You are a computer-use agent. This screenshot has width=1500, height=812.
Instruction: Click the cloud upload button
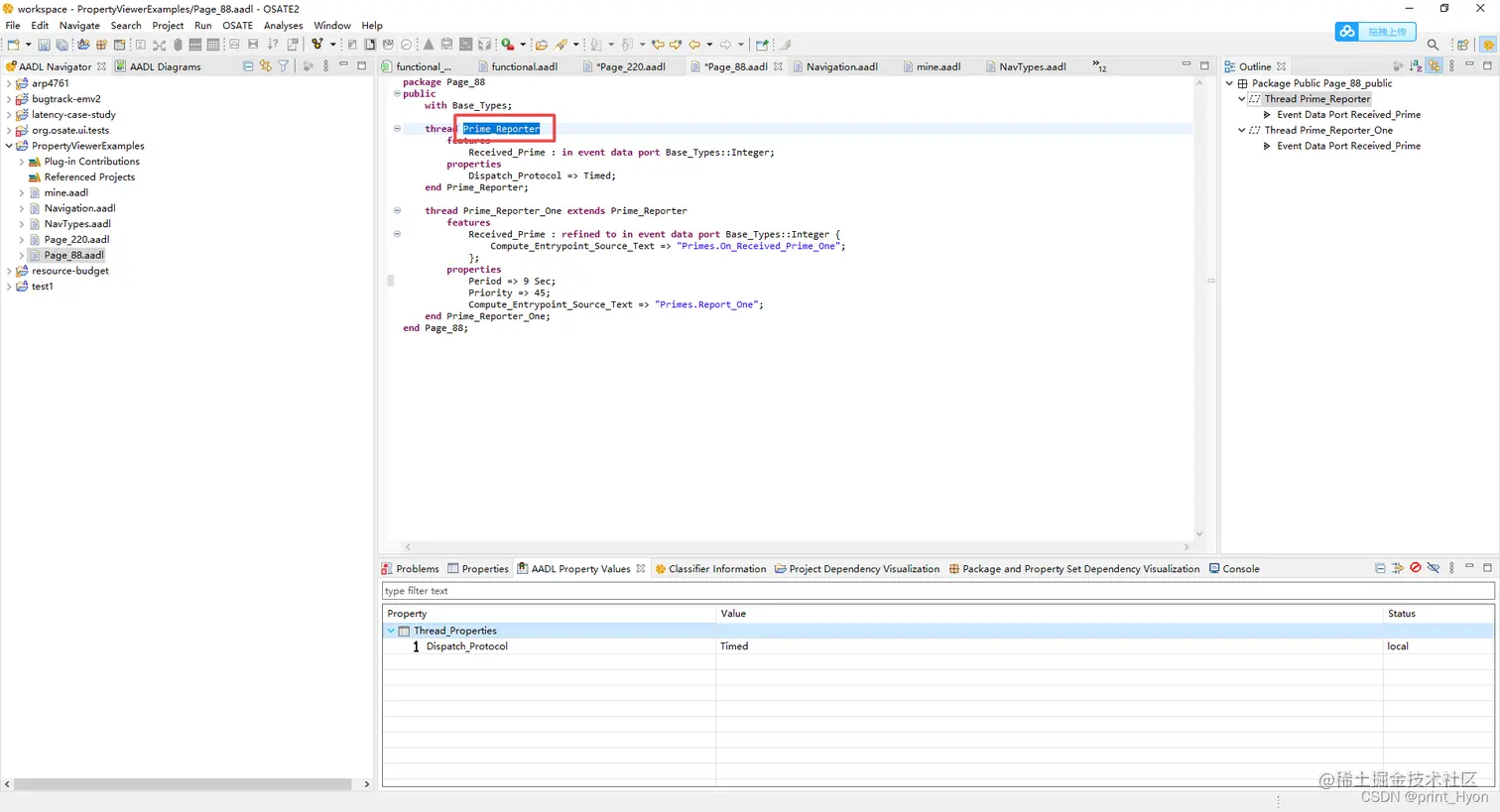pyautogui.click(x=1375, y=32)
